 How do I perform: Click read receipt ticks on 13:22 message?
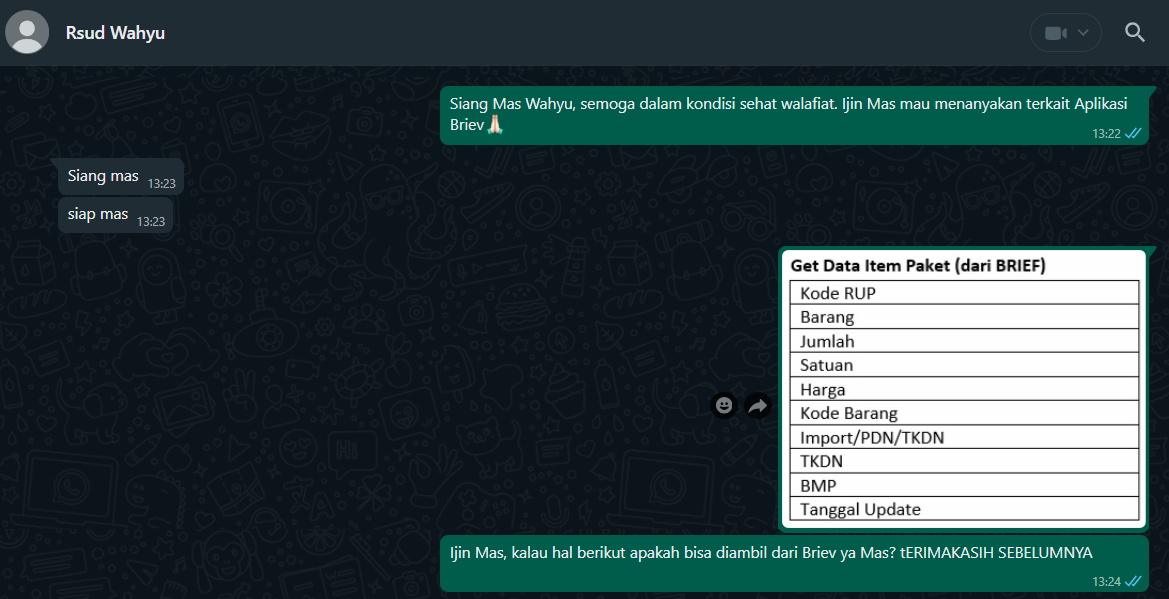(1133, 134)
